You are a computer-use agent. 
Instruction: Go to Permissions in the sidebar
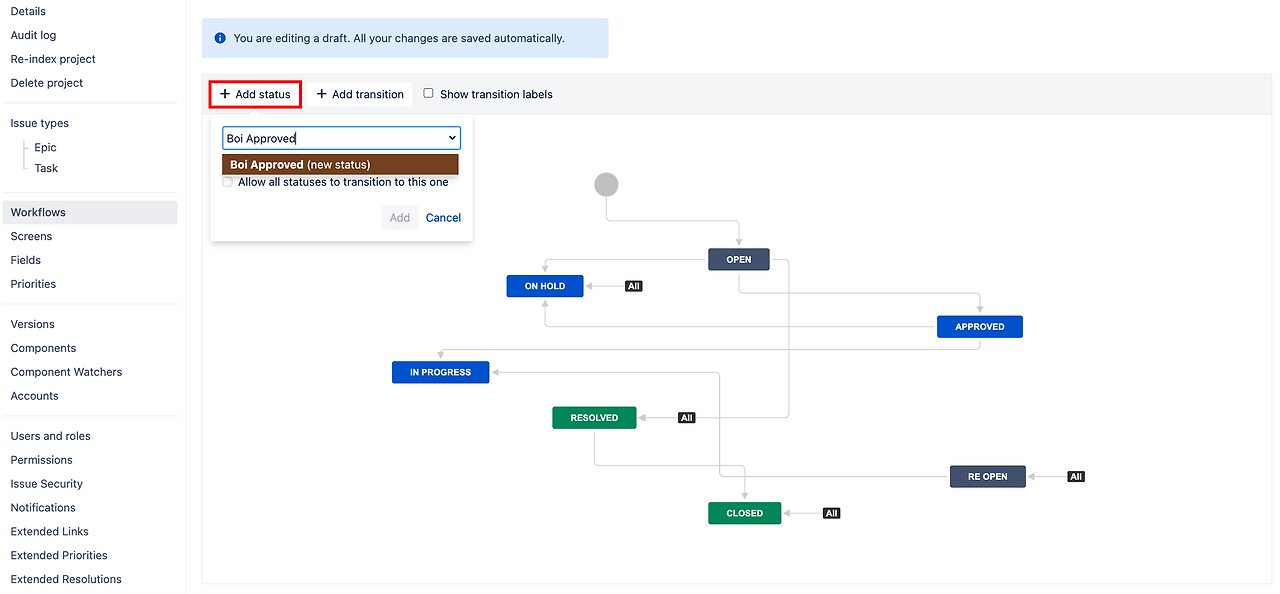pyautogui.click(x=41, y=460)
